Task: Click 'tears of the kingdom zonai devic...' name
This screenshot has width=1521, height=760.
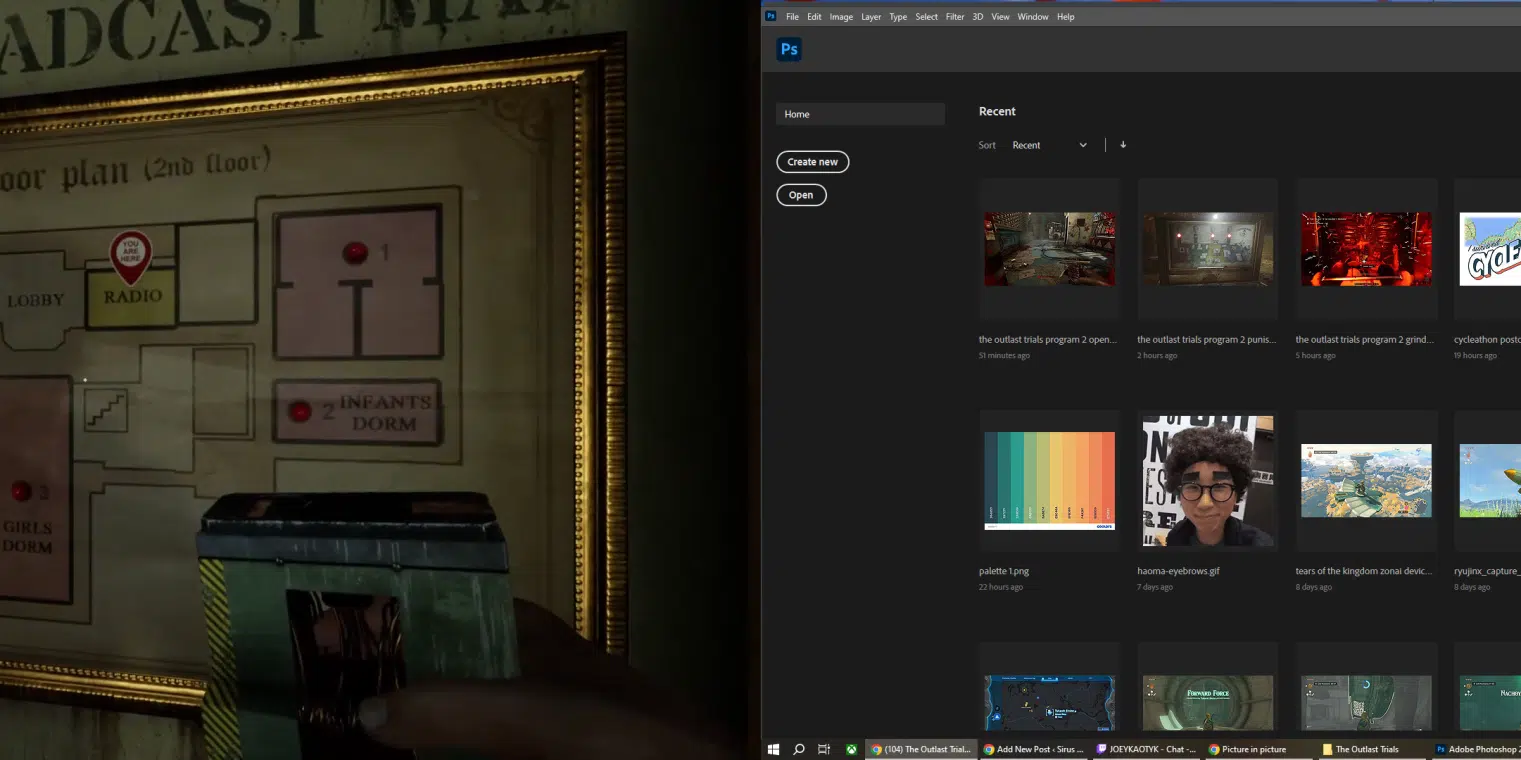Action: (1365, 571)
